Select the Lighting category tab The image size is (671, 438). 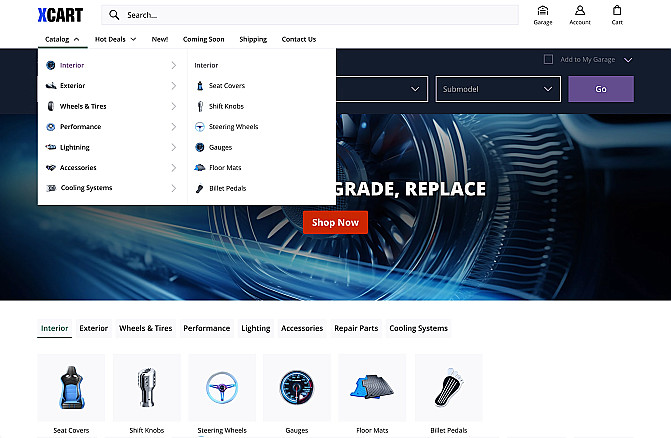(x=255, y=328)
